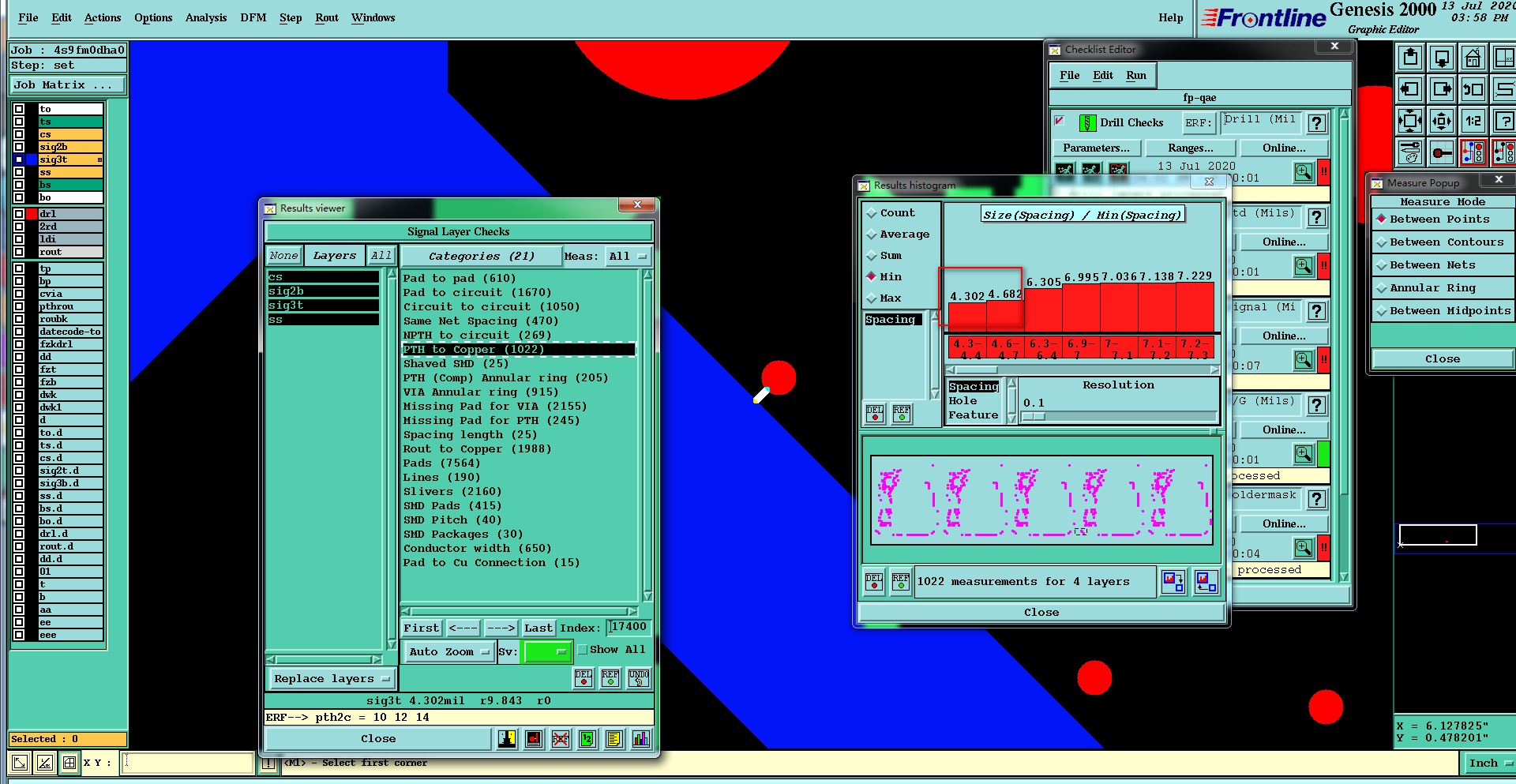The image size is (1516, 784).
Task: Toggle the Show All checkbox
Action: pos(583,650)
